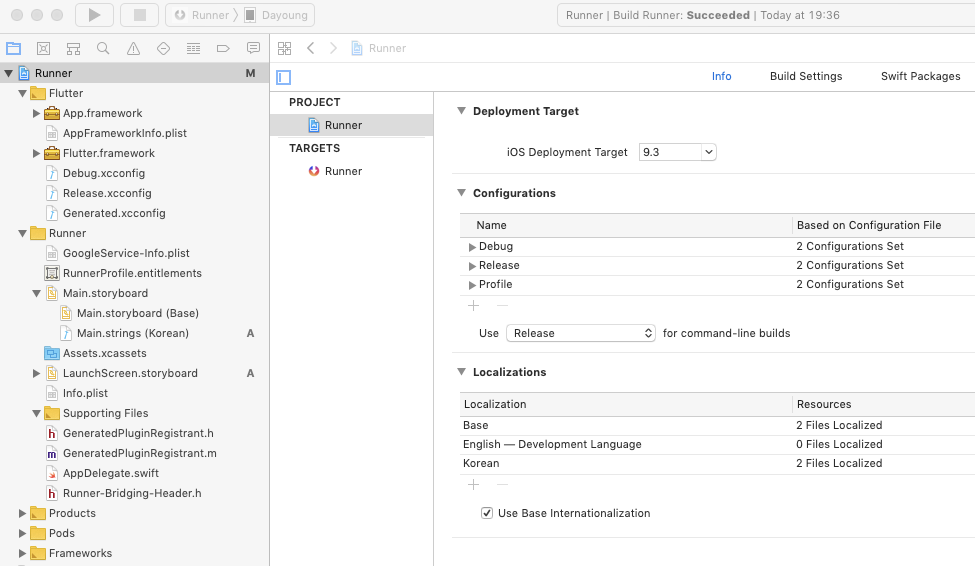Stop the running build
The height and width of the screenshot is (566, 975).
coord(140,15)
